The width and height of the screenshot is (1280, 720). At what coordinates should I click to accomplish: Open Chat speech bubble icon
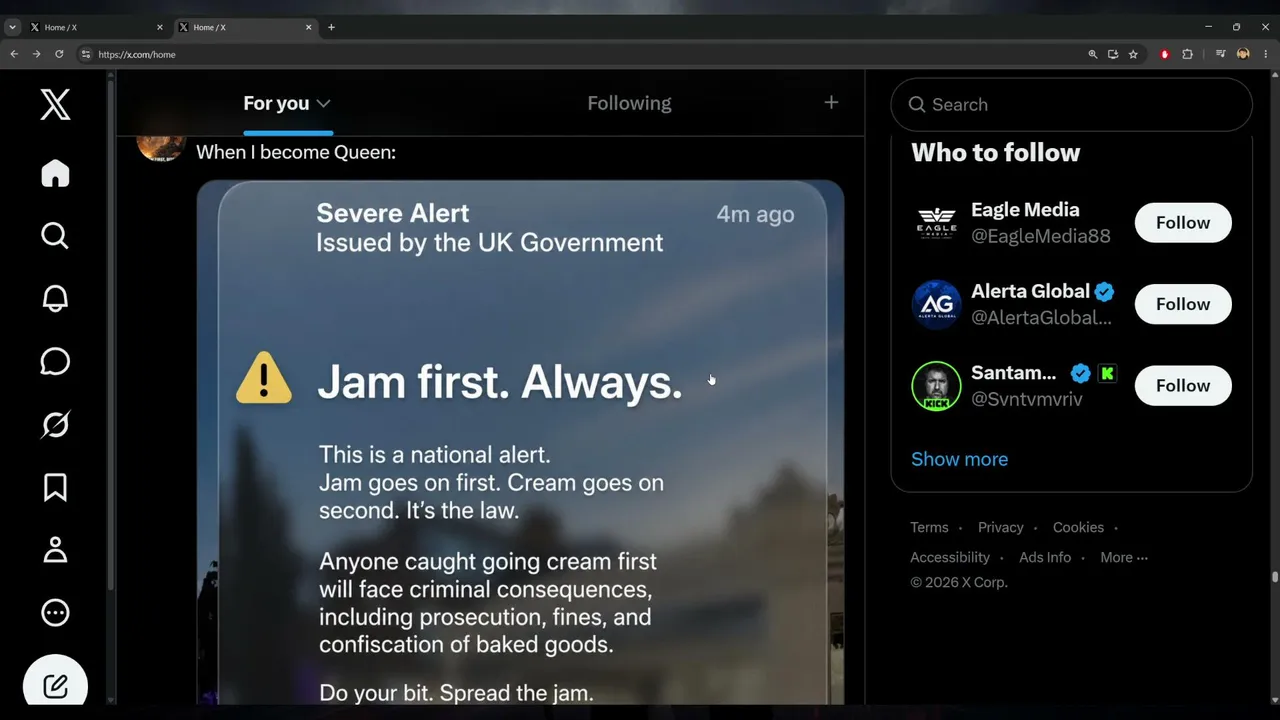click(55, 361)
